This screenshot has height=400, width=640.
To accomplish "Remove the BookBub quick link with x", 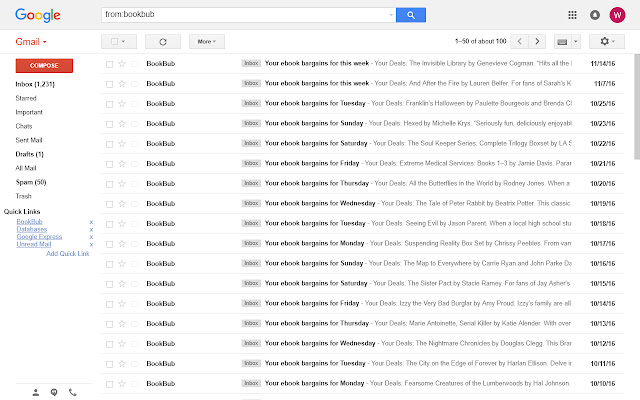I will click(x=91, y=222).
